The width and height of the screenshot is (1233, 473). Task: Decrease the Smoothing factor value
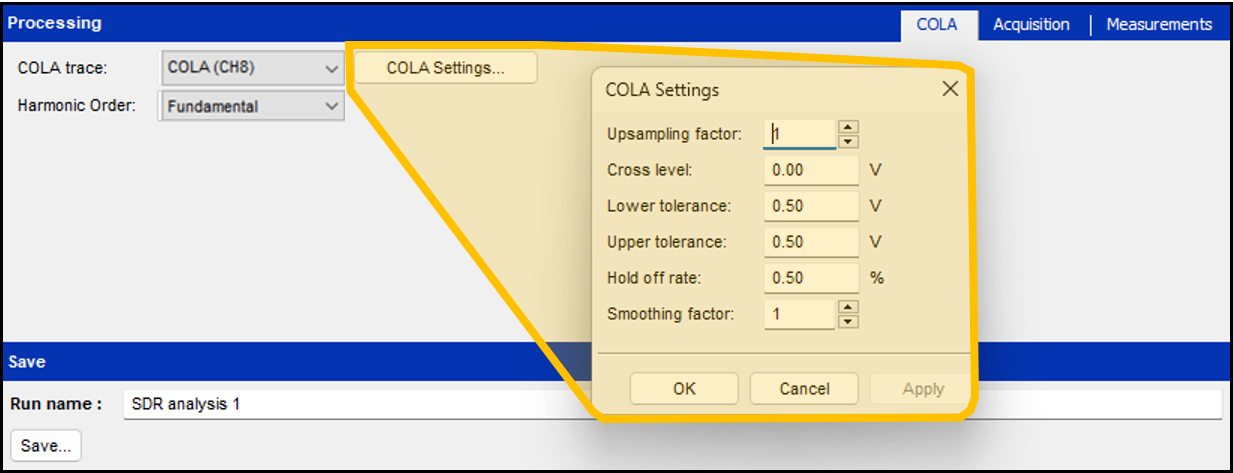[848, 321]
